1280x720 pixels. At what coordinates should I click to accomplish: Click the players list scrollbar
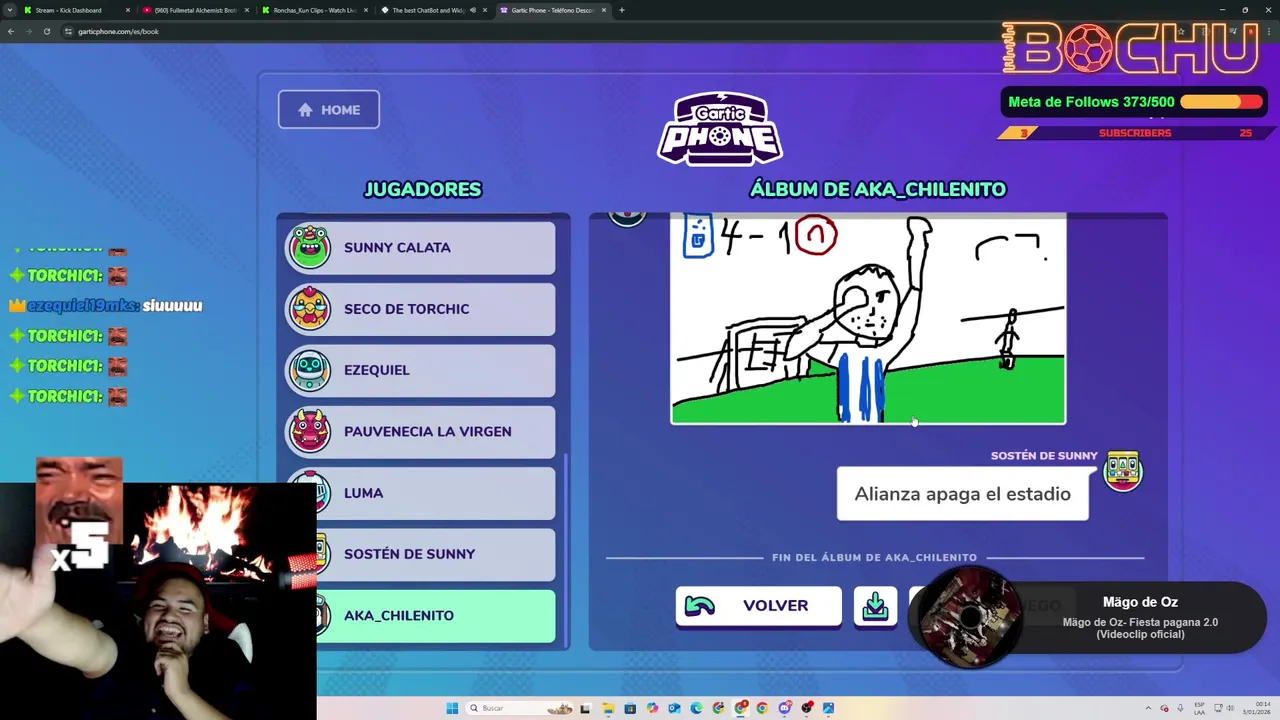(x=566, y=548)
